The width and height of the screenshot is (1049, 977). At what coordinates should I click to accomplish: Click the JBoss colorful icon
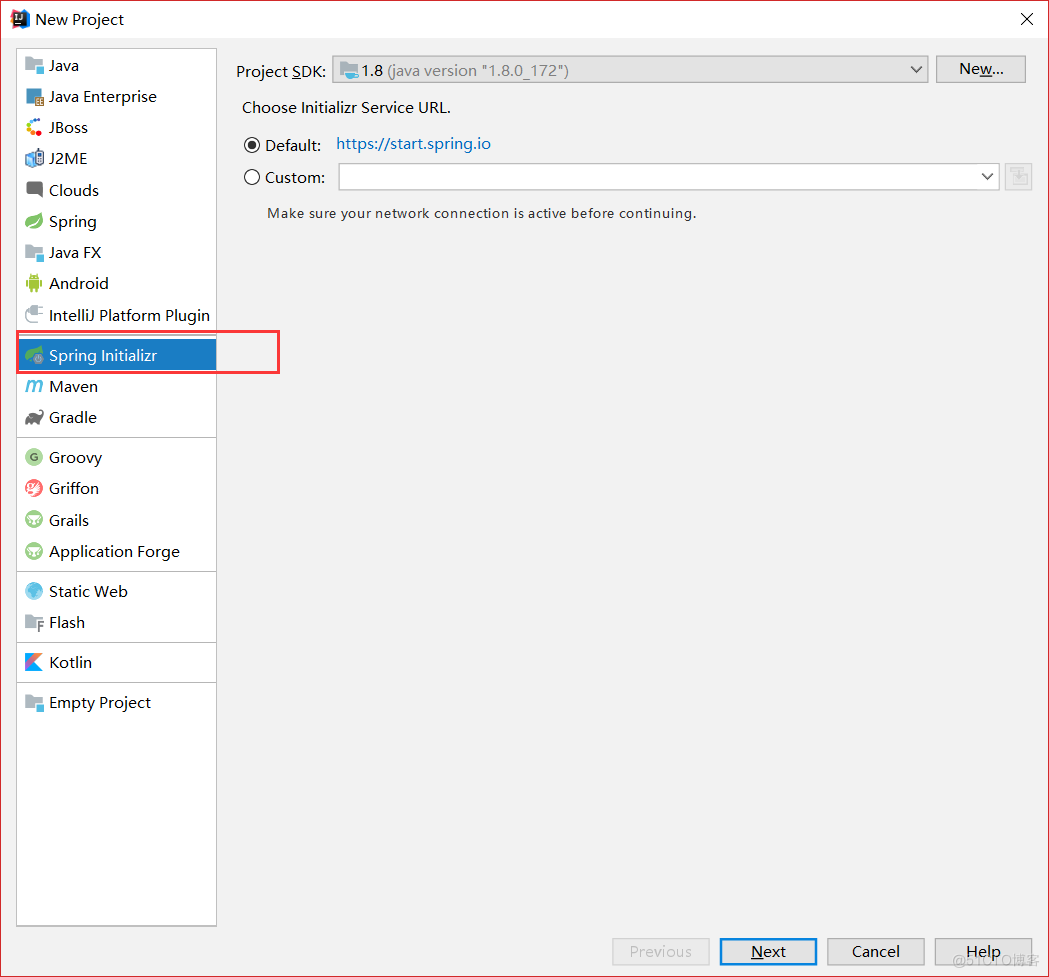[34, 127]
